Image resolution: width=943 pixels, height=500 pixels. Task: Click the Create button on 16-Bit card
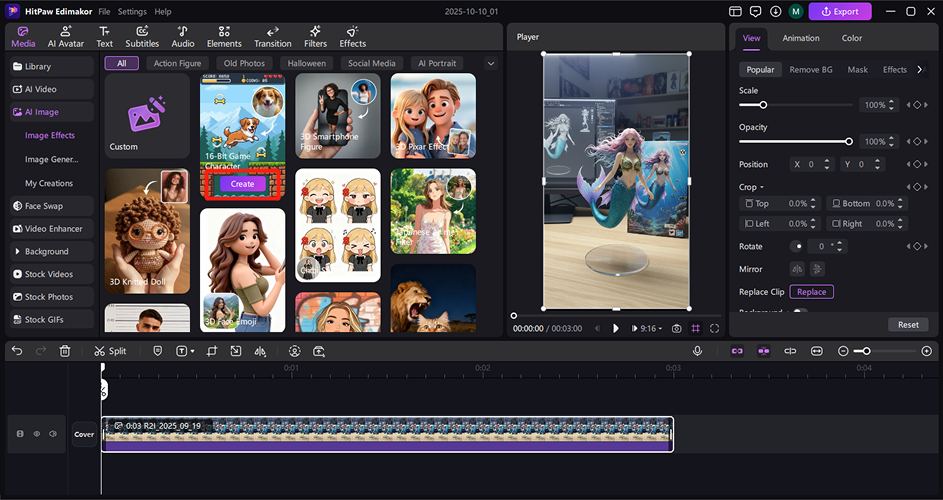[x=242, y=184]
